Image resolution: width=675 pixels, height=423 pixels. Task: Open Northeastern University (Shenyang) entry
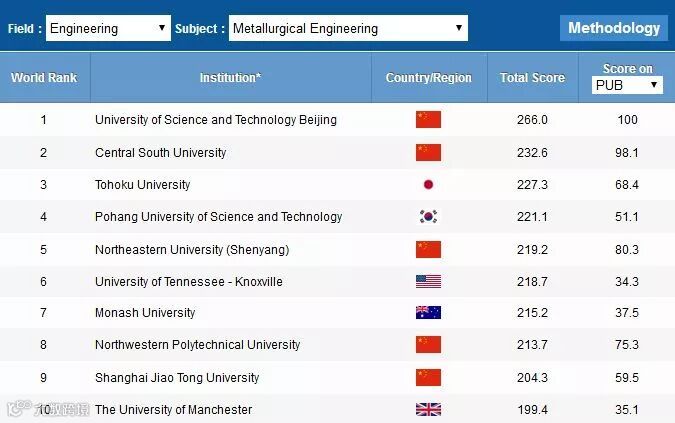coord(192,250)
